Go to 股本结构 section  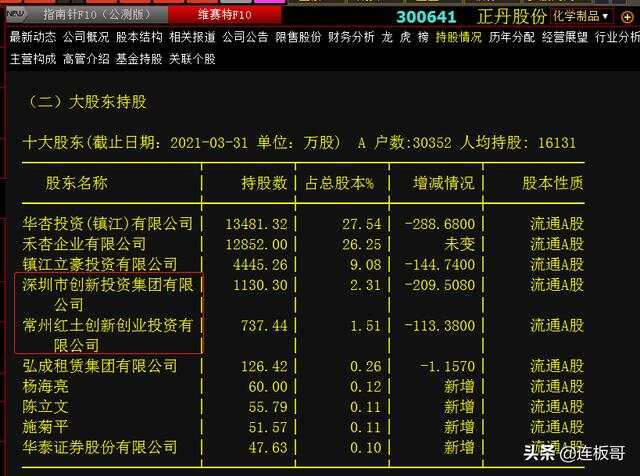(x=139, y=37)
